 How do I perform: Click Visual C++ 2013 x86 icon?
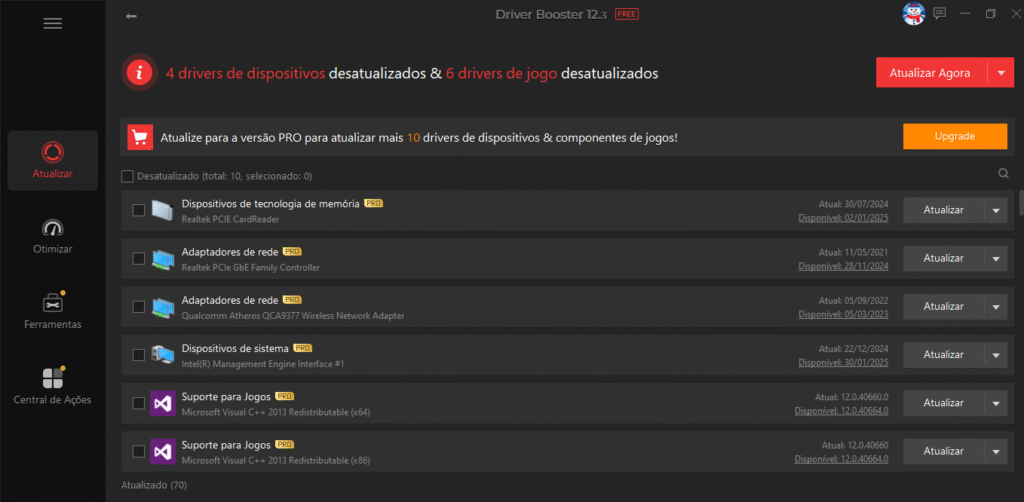(162, 451)
